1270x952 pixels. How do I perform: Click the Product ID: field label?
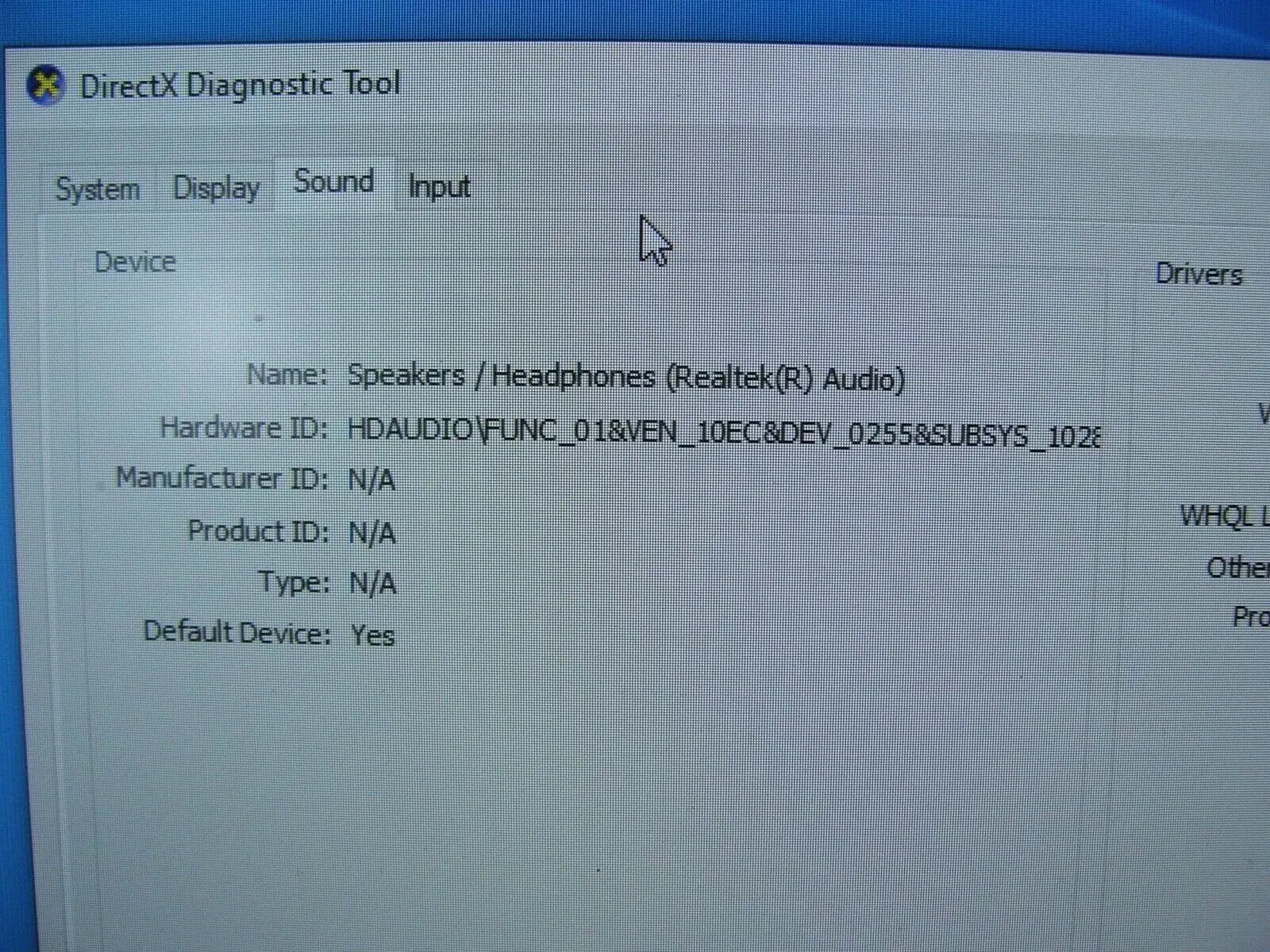(257, 531)
